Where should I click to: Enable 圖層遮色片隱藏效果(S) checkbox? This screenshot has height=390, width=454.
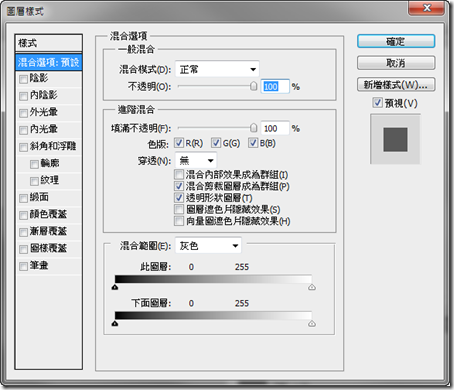(x=179, y=209)
